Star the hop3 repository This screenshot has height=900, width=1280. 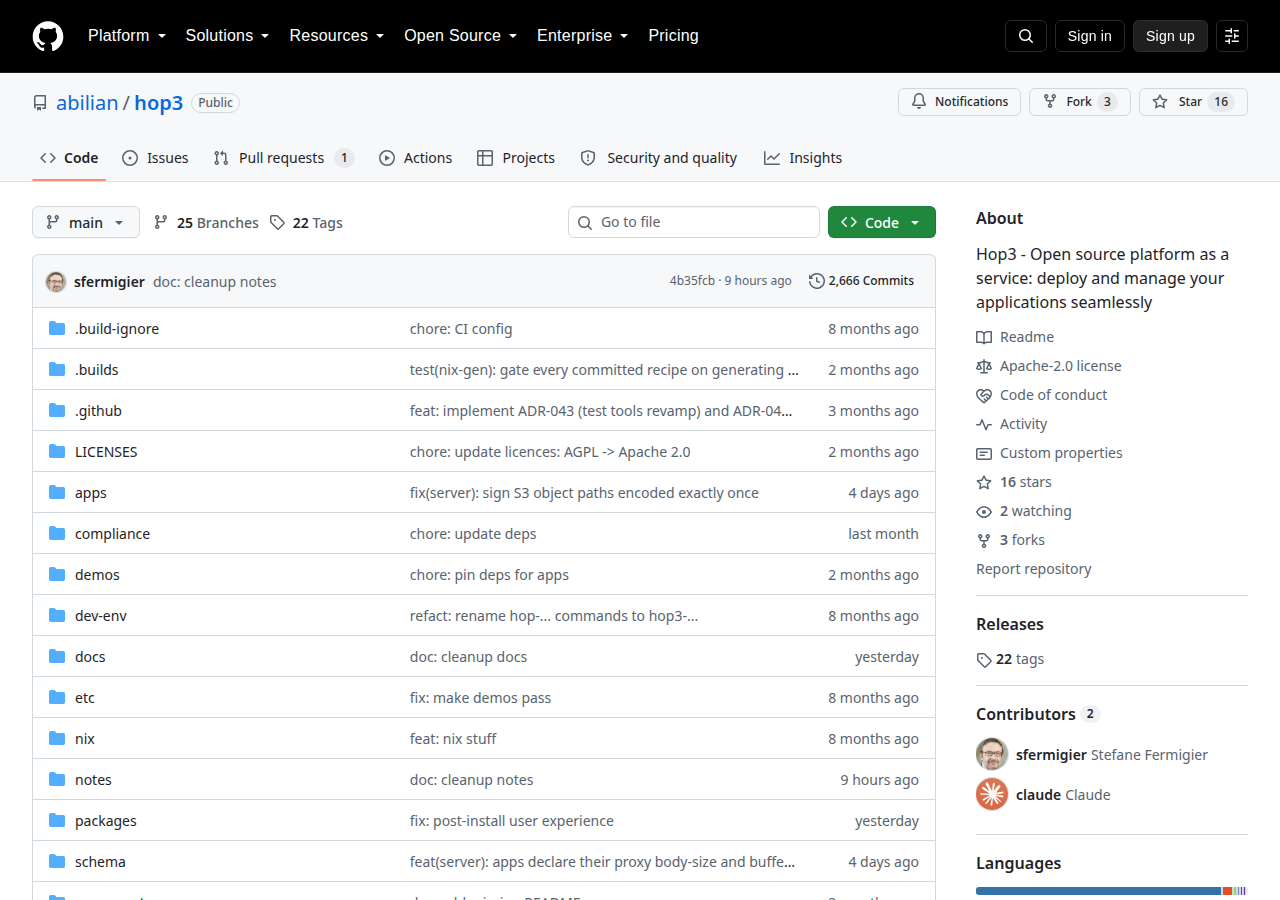point(1193,102)
